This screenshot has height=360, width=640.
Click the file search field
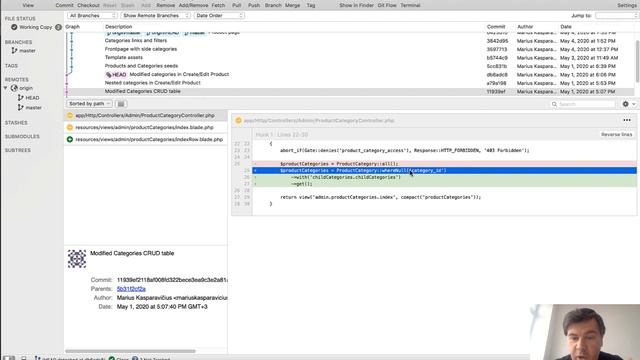583,104
